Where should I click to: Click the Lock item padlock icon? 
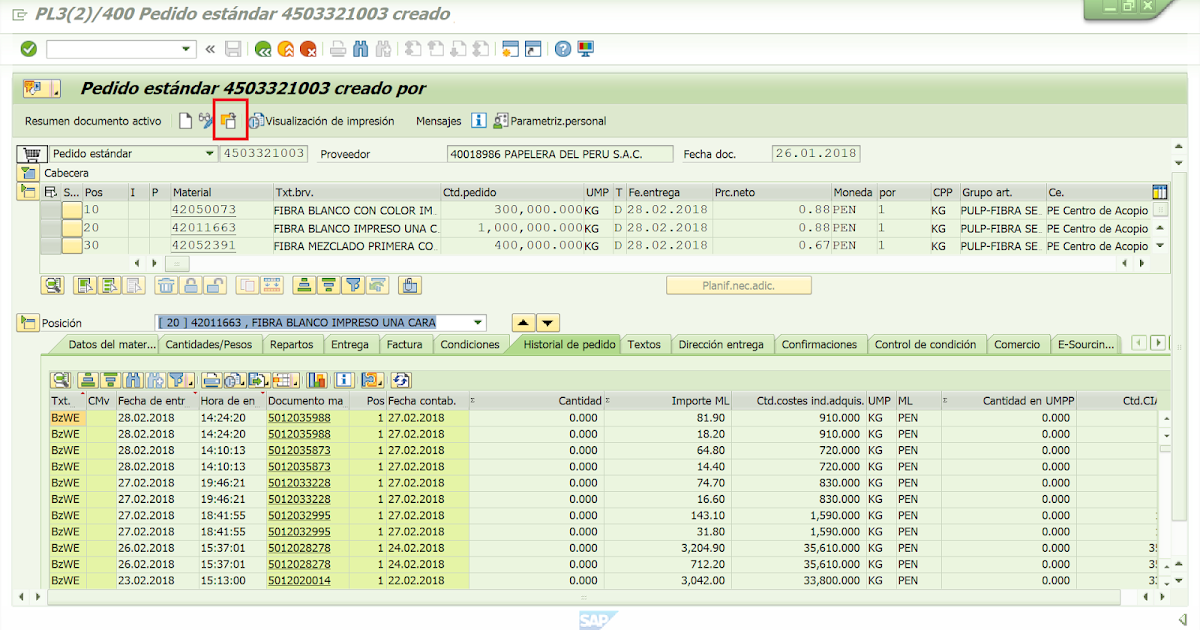click(x=190, y=285)
